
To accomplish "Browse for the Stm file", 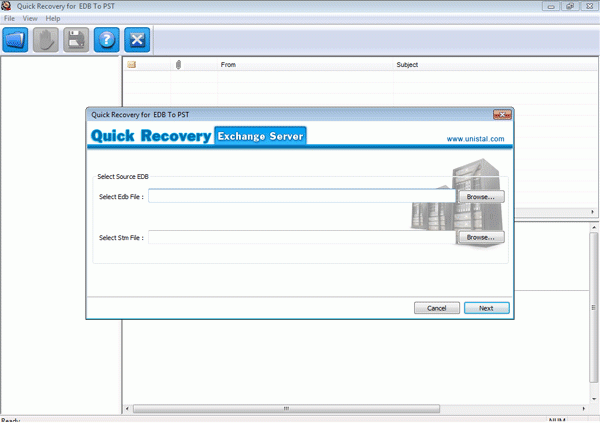I will pos(481,237).
